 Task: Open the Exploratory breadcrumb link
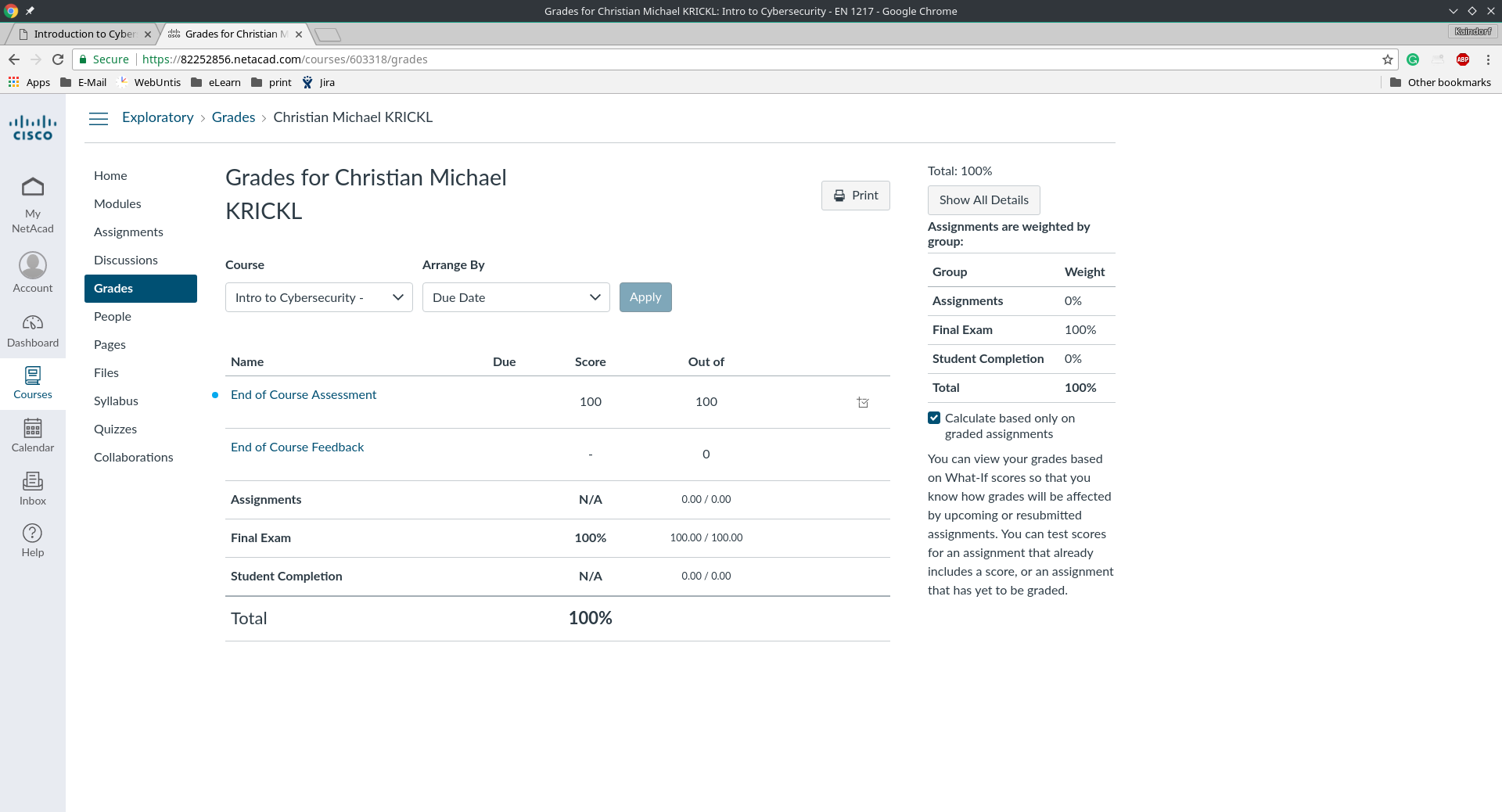point(158,117)
